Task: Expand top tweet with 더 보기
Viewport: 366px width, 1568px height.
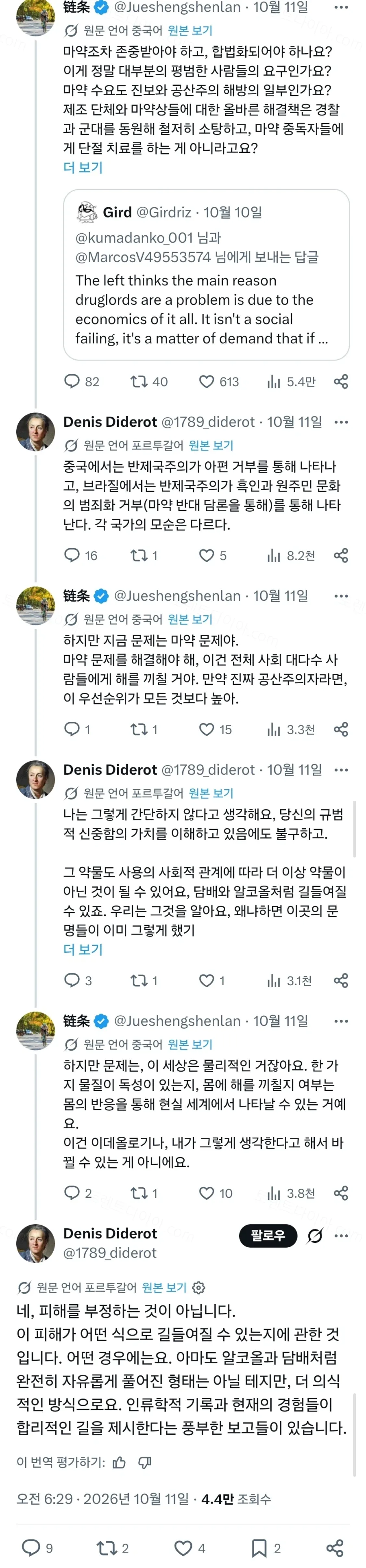Action: coord(83,167)
